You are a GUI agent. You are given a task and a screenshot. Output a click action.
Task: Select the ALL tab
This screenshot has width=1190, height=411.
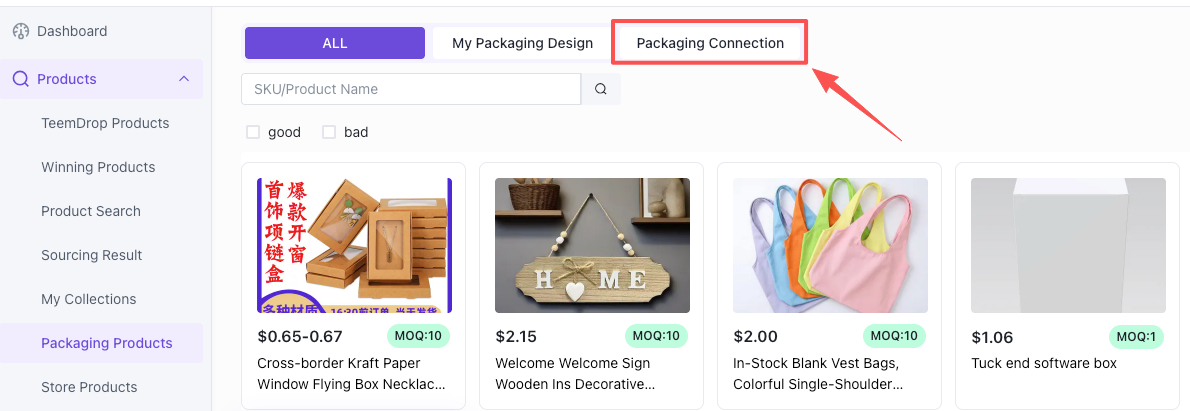tap(335, 43)
